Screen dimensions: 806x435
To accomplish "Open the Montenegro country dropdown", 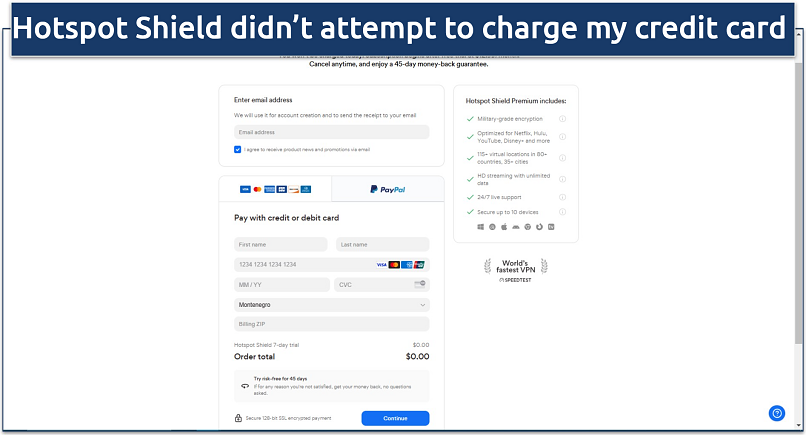I will (331, 304).
